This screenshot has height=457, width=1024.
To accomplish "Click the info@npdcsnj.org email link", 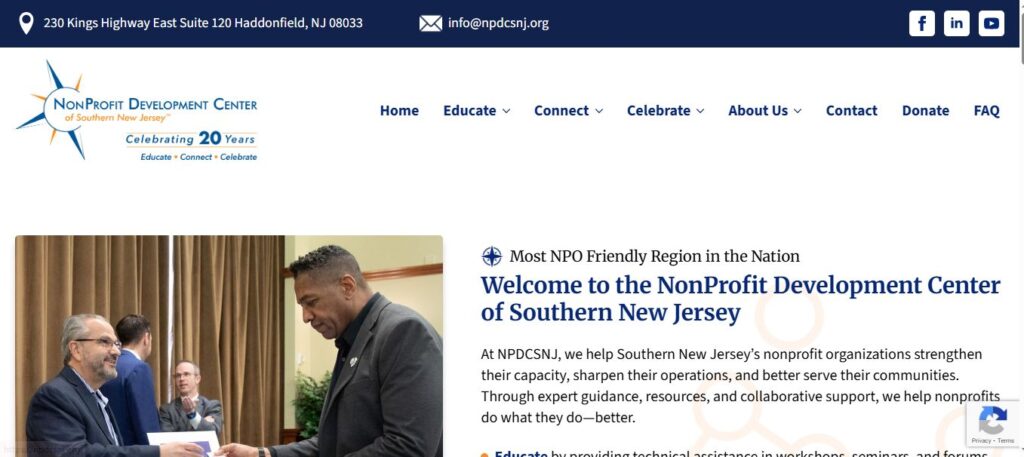I will click(498, 24).
